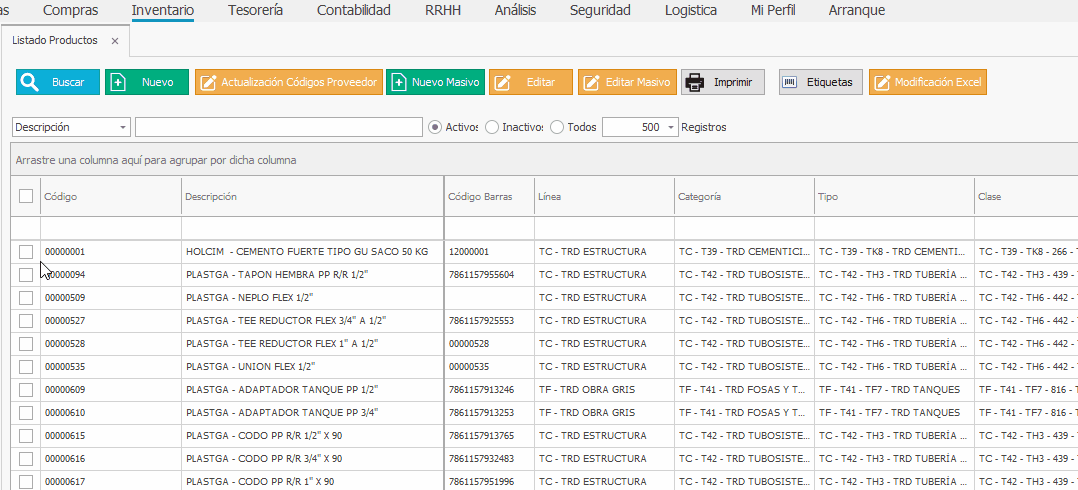The image size is (1078, 490).
Task: Sort by the Tipo column header
Action: click(x=894, y=197)
